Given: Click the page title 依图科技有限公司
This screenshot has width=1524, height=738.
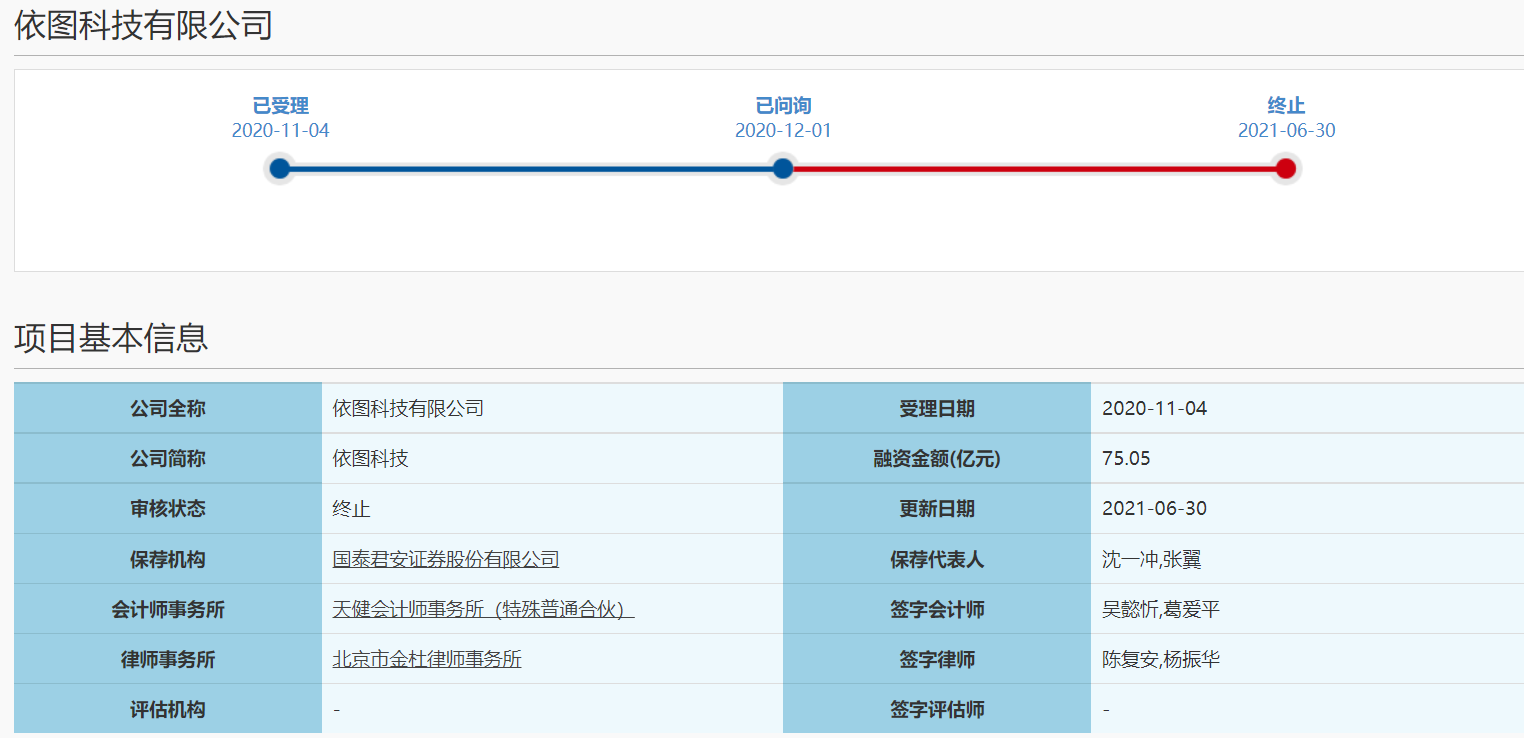Looking at the screenshot, I should [144, 26].
